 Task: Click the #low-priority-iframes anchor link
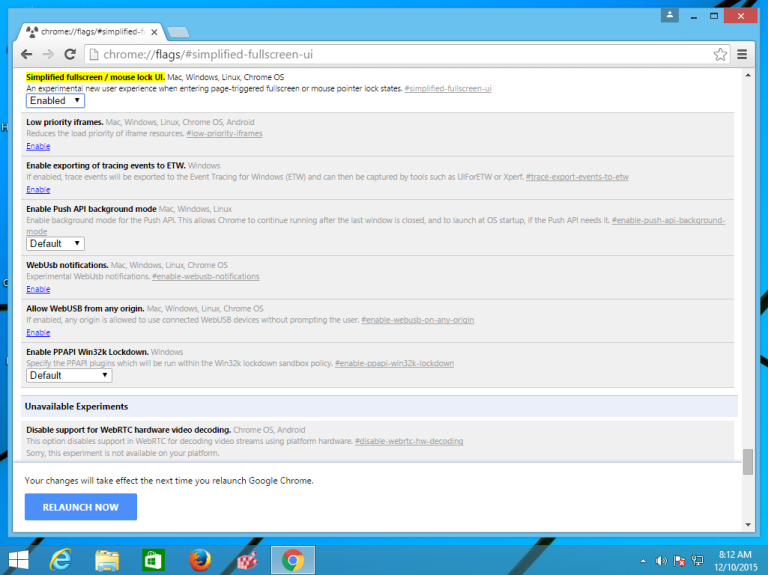[x=224, y=133]
